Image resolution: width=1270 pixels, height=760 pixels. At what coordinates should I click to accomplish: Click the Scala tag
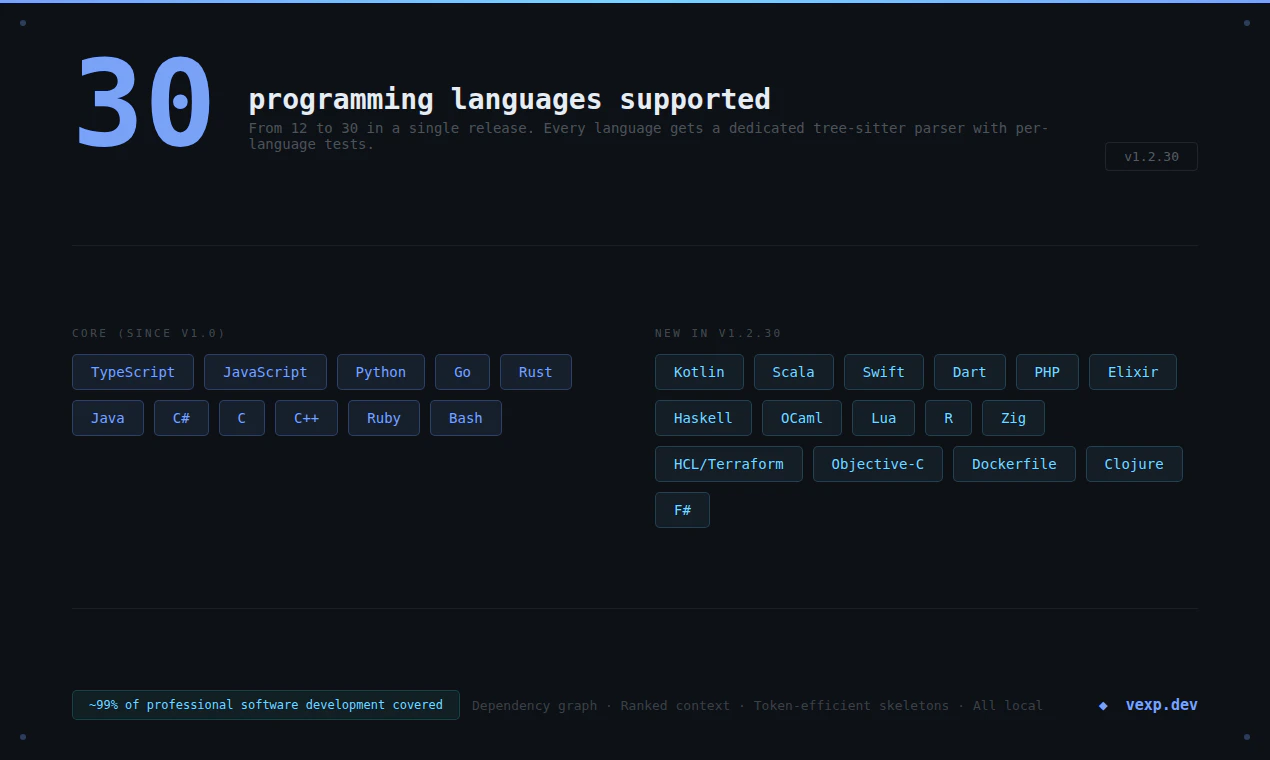tap(794, 372)
